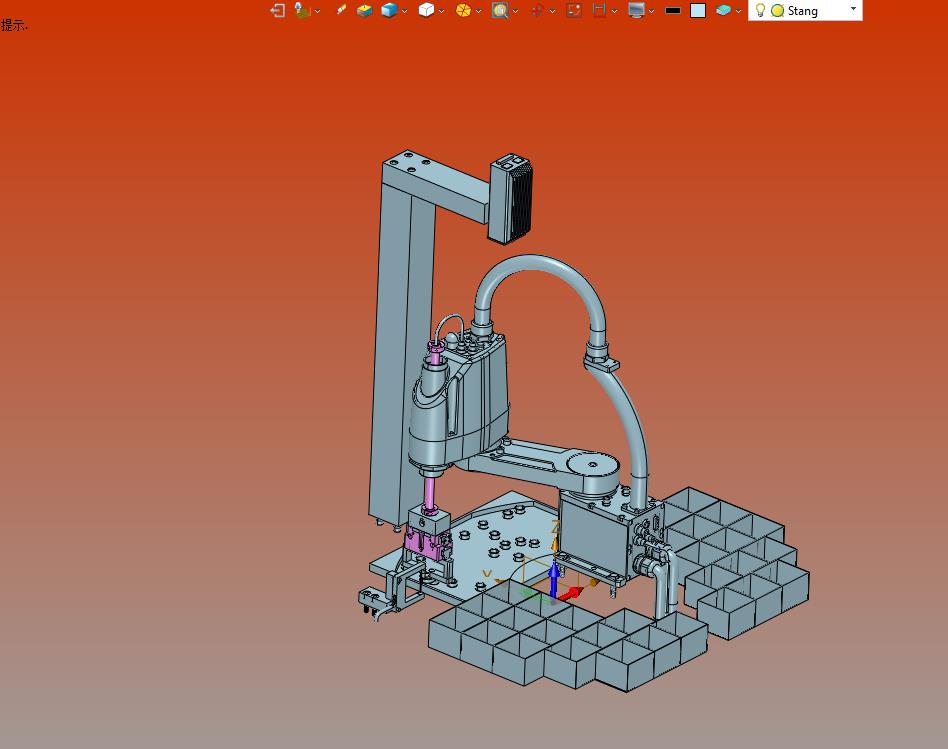Expand the magnifier zoom dropdown arrow

click(515, 11)
